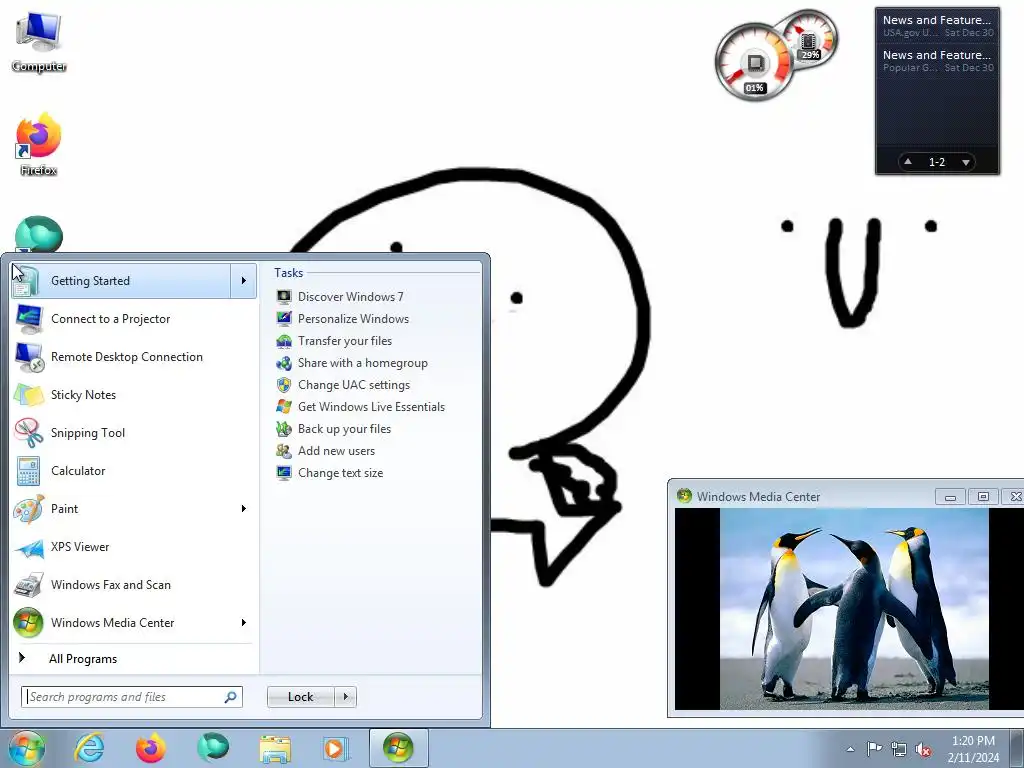Click the muted volume tray icon
The height and width of the screenshot is (768, 1024).
pyautogui.click(x=923, y=749)
